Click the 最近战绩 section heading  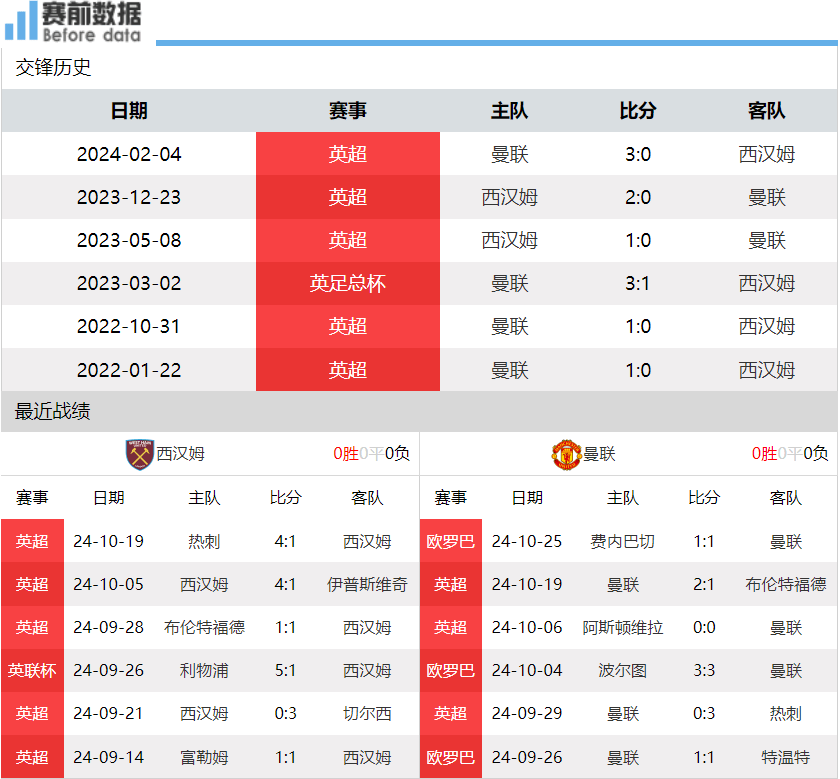[52, 411]
